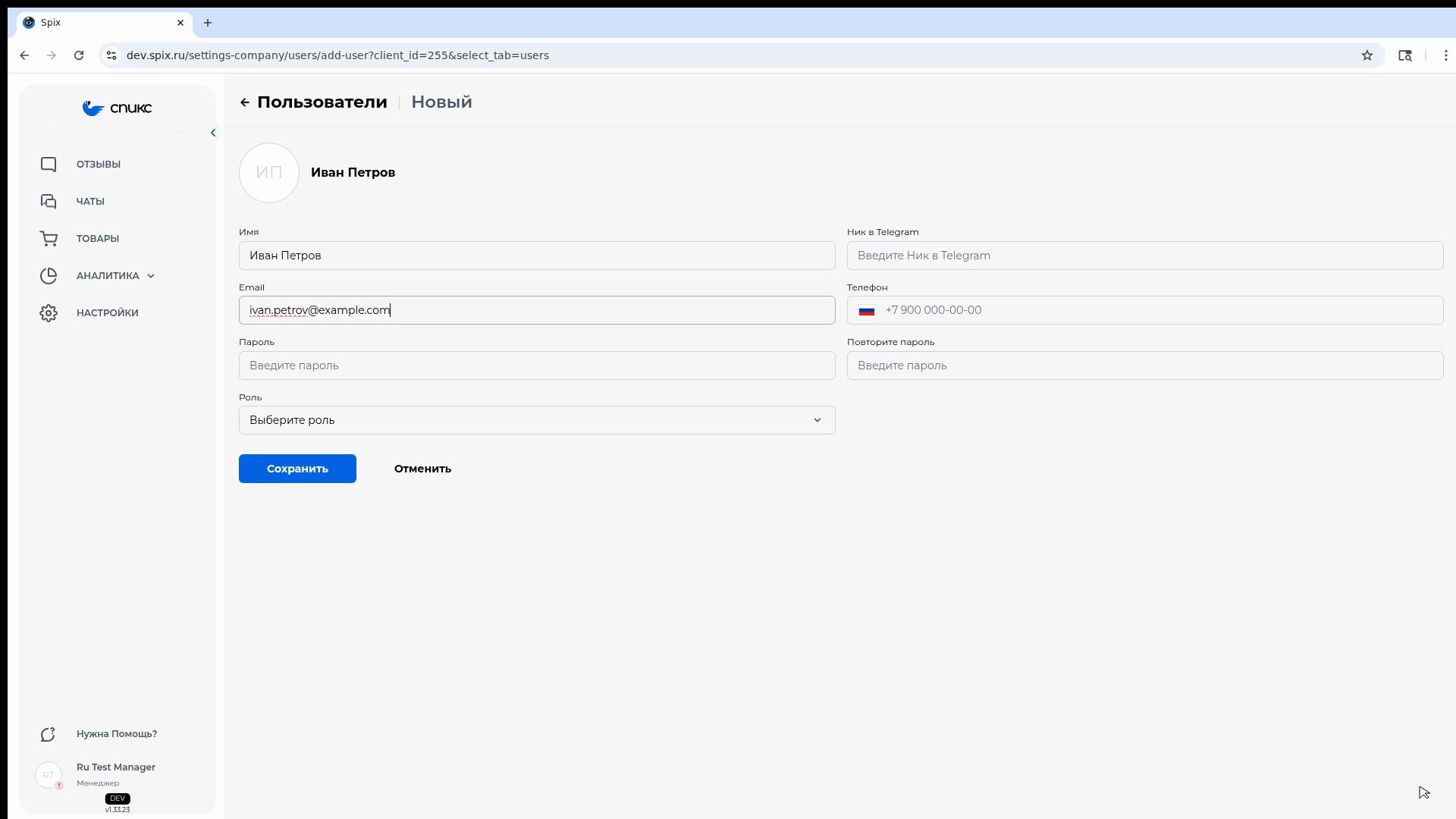Image resolution: width=1456 pixels, height=819 pixels.
Task: Focus the Имя input field
Action: pyautogui.click(x=537, y=256)
